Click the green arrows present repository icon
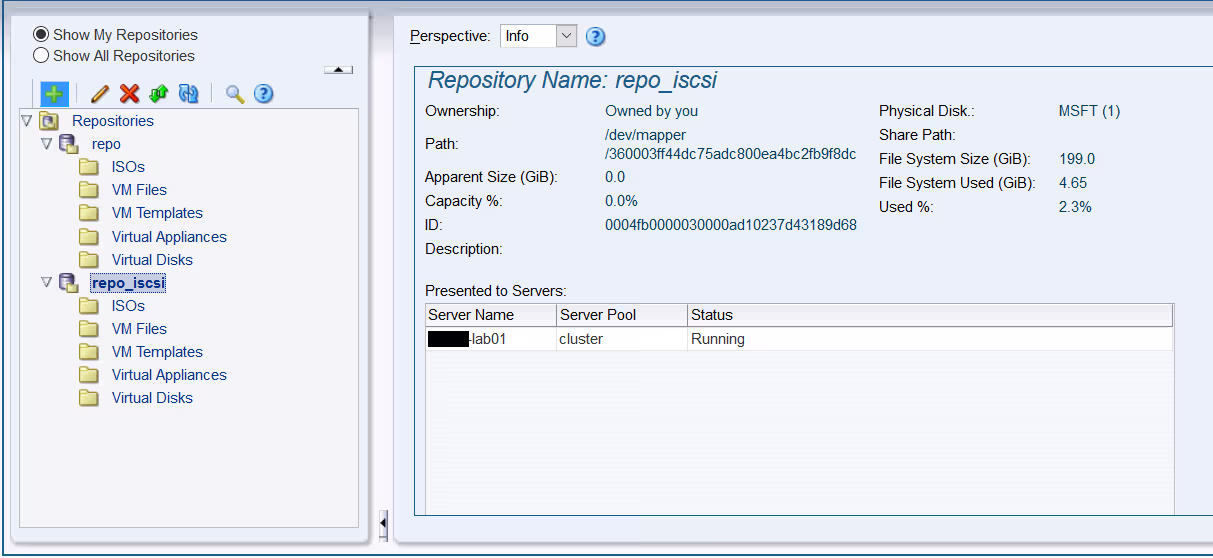1213x558 pixels. [158, 94]
